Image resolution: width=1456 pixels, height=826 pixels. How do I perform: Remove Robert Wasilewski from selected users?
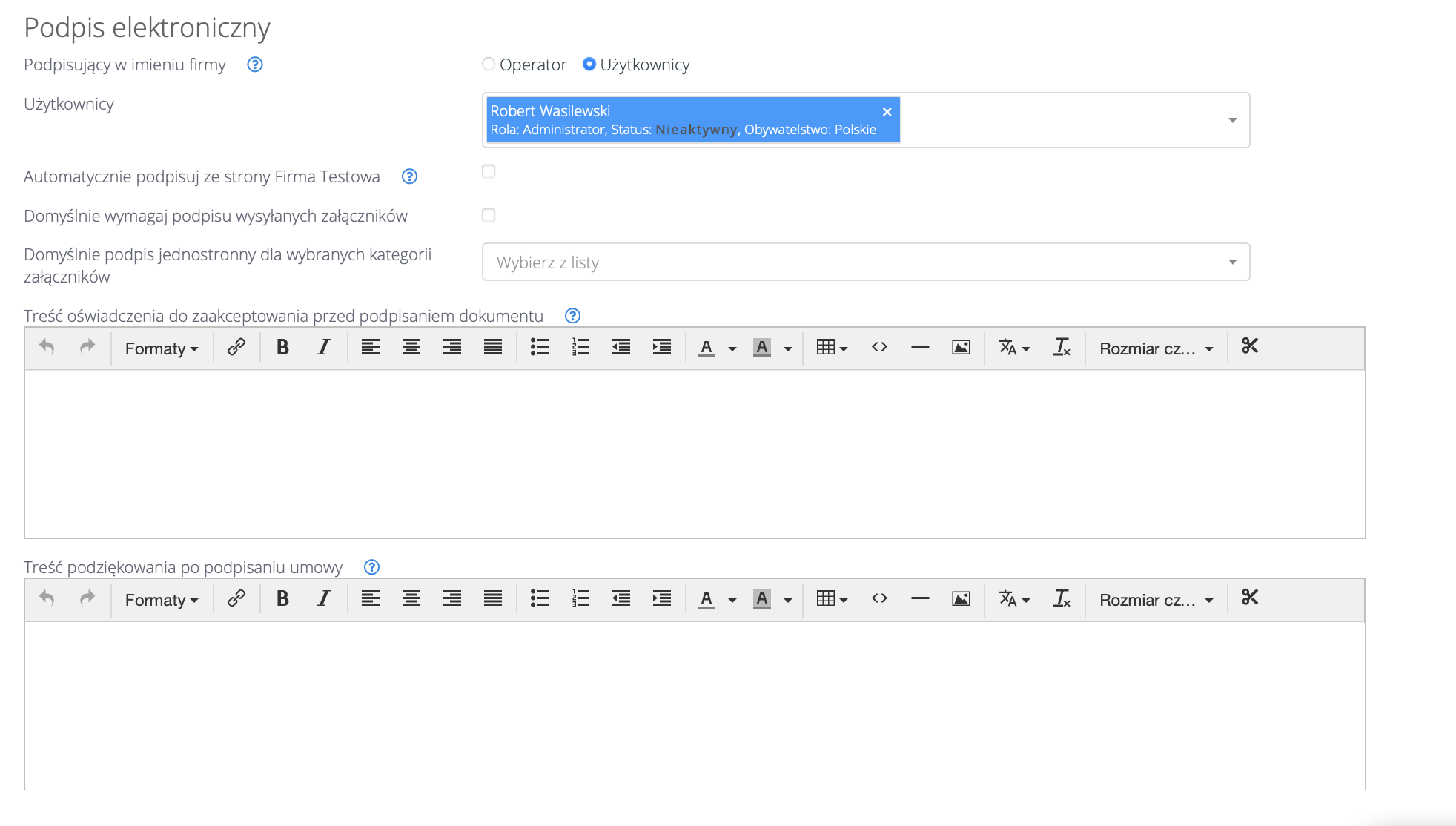(887, 112)
